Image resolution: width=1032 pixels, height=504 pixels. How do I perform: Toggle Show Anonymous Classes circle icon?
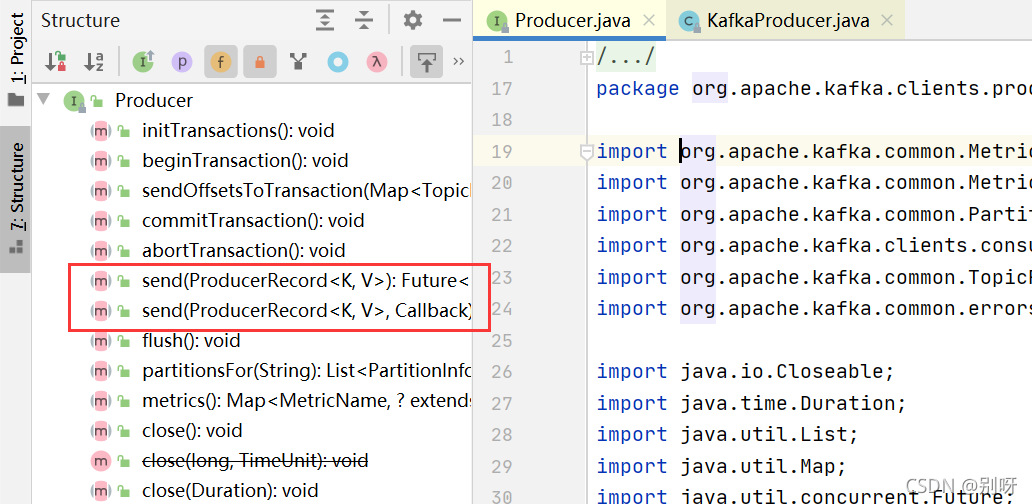point(338,62)
